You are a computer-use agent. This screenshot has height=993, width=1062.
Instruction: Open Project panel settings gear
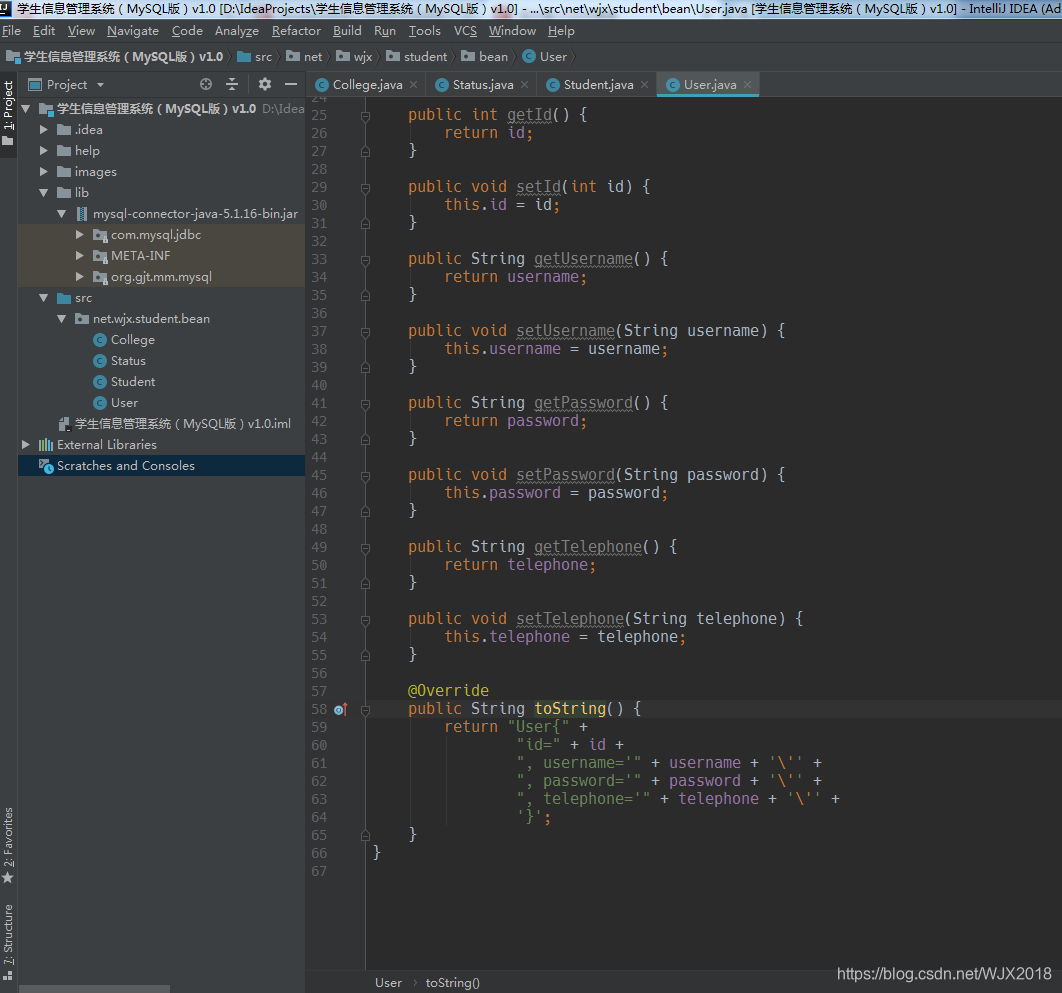click(x=265, y=84)
